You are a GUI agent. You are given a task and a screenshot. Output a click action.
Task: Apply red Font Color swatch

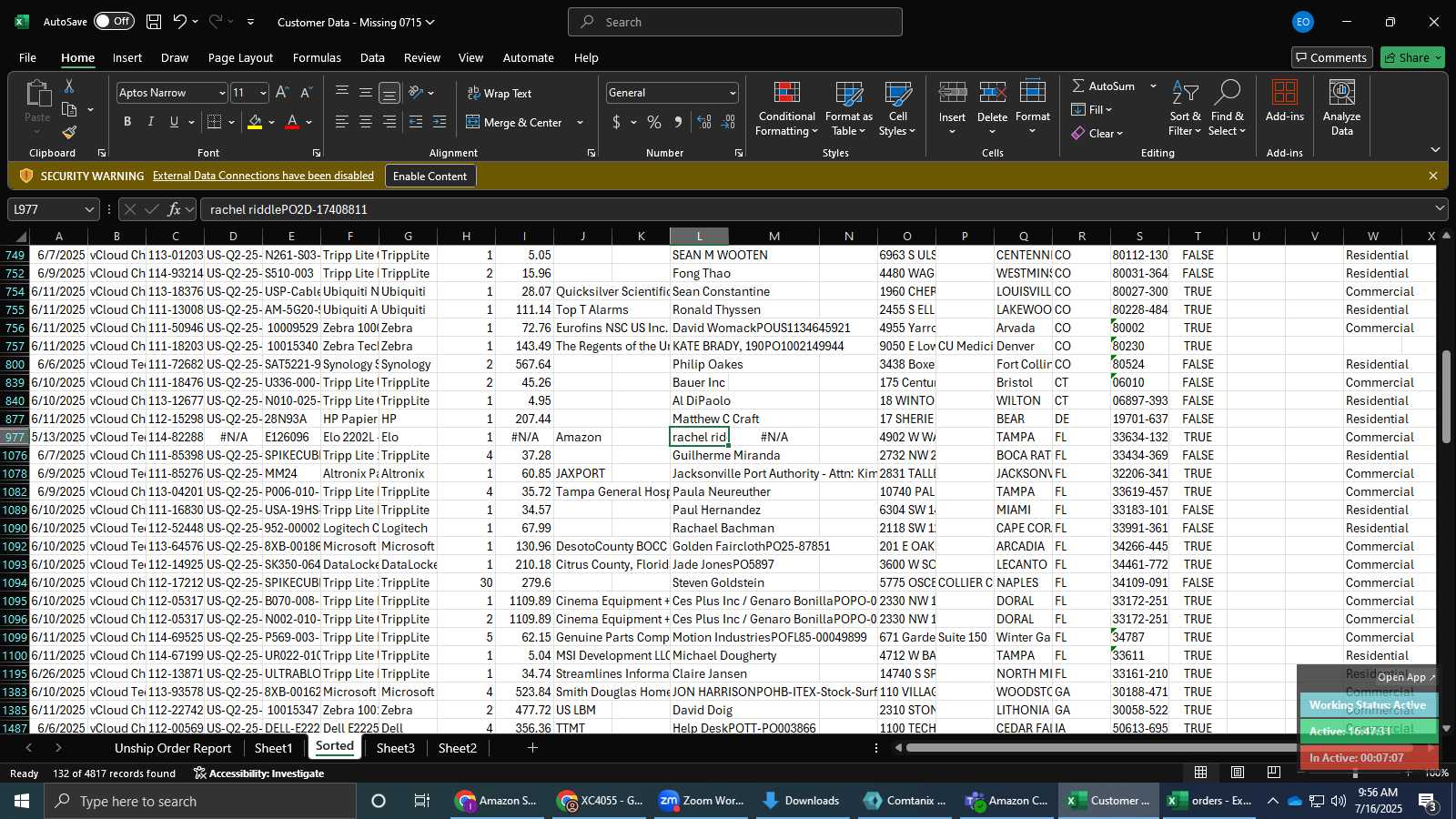[x=292, y=122]
